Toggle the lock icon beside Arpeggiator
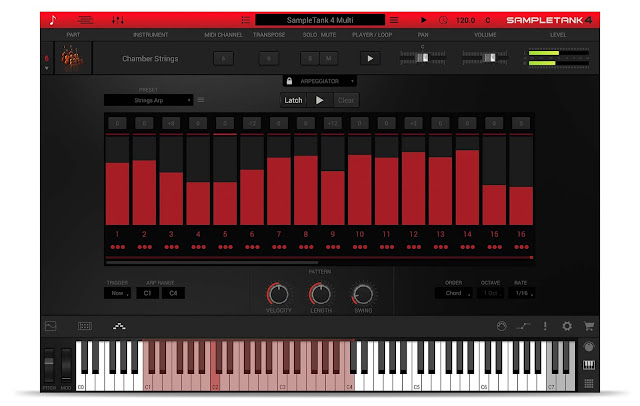640x406 pixels. 289,81
